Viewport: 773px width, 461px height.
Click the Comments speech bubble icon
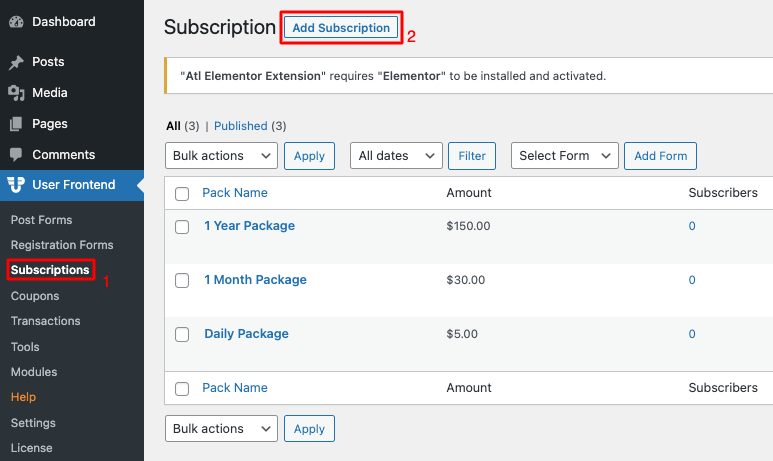click(x=16, y=155)
